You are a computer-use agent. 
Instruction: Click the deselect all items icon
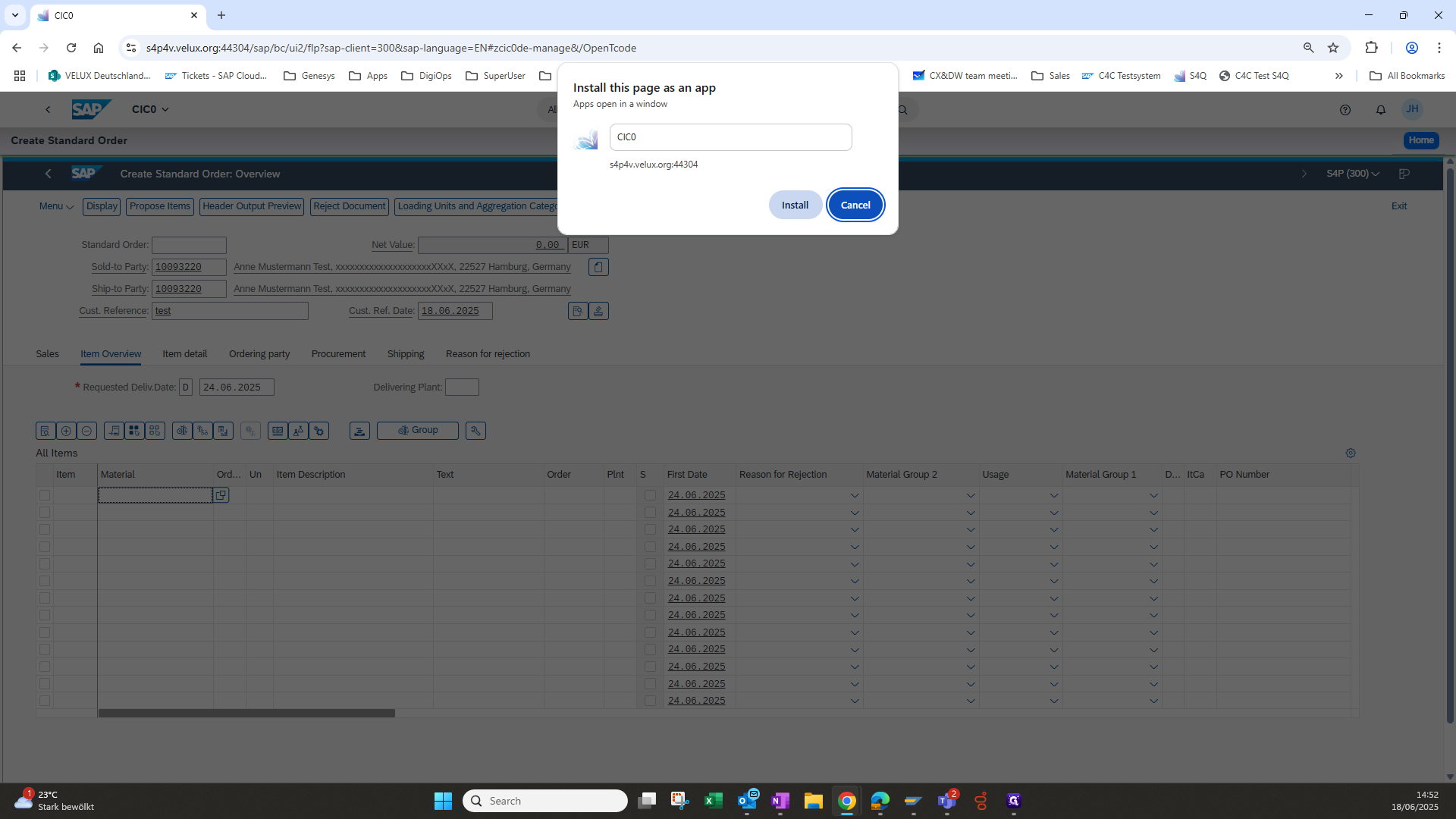pyautogui.click(x=155, y=431)
